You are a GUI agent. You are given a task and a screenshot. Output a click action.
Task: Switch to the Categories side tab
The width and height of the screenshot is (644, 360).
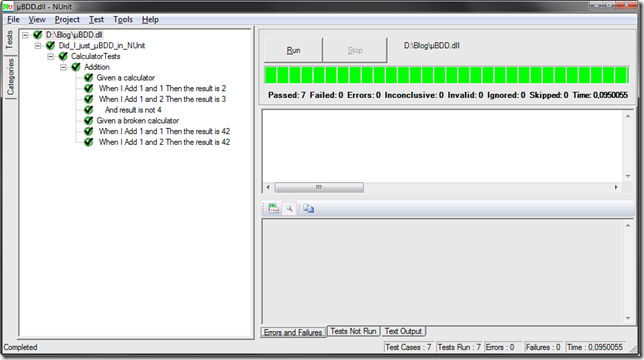(x=10, y=77)
